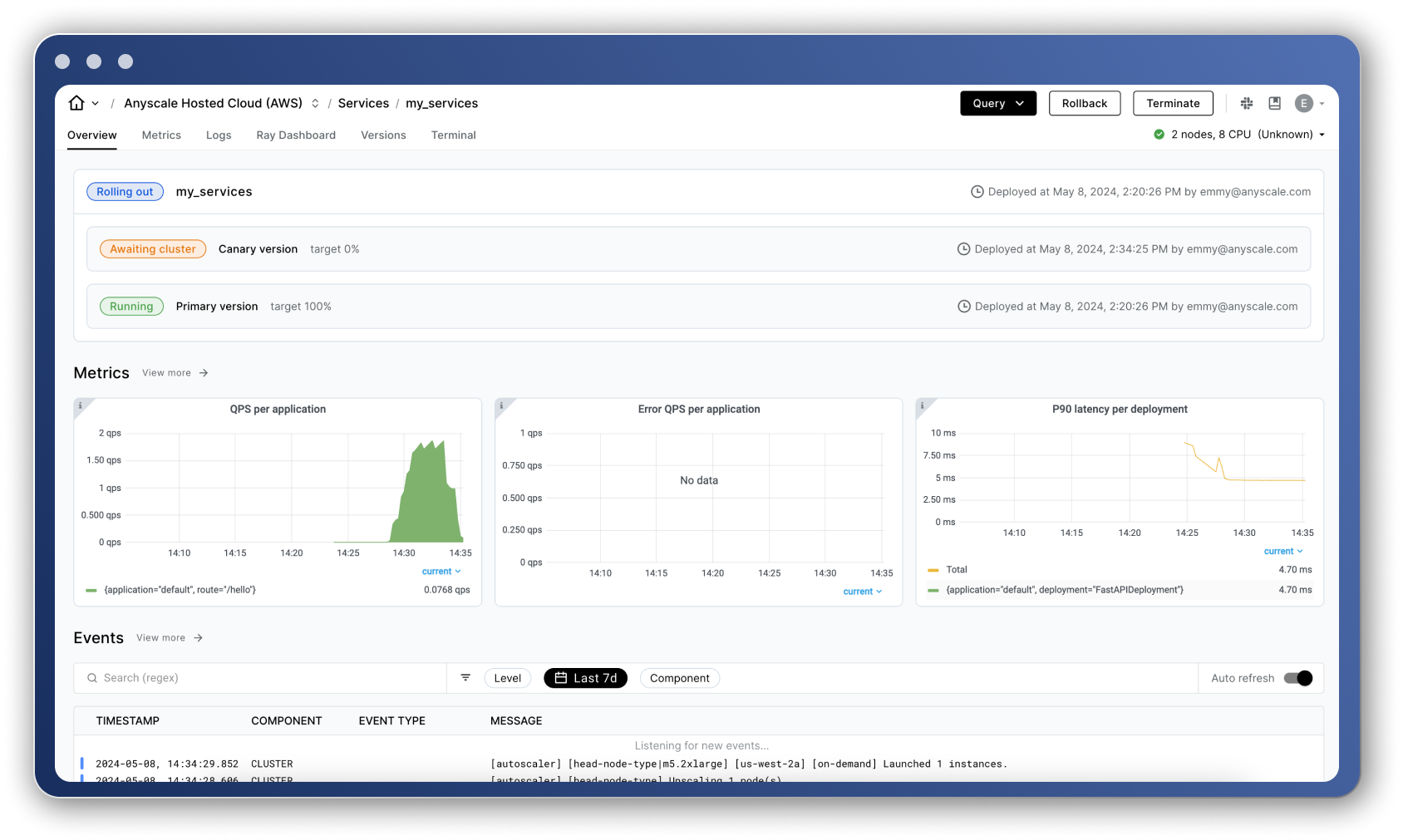Click the events filter icon
This screenshot has height=840, width=1403.
pos(465,678)
